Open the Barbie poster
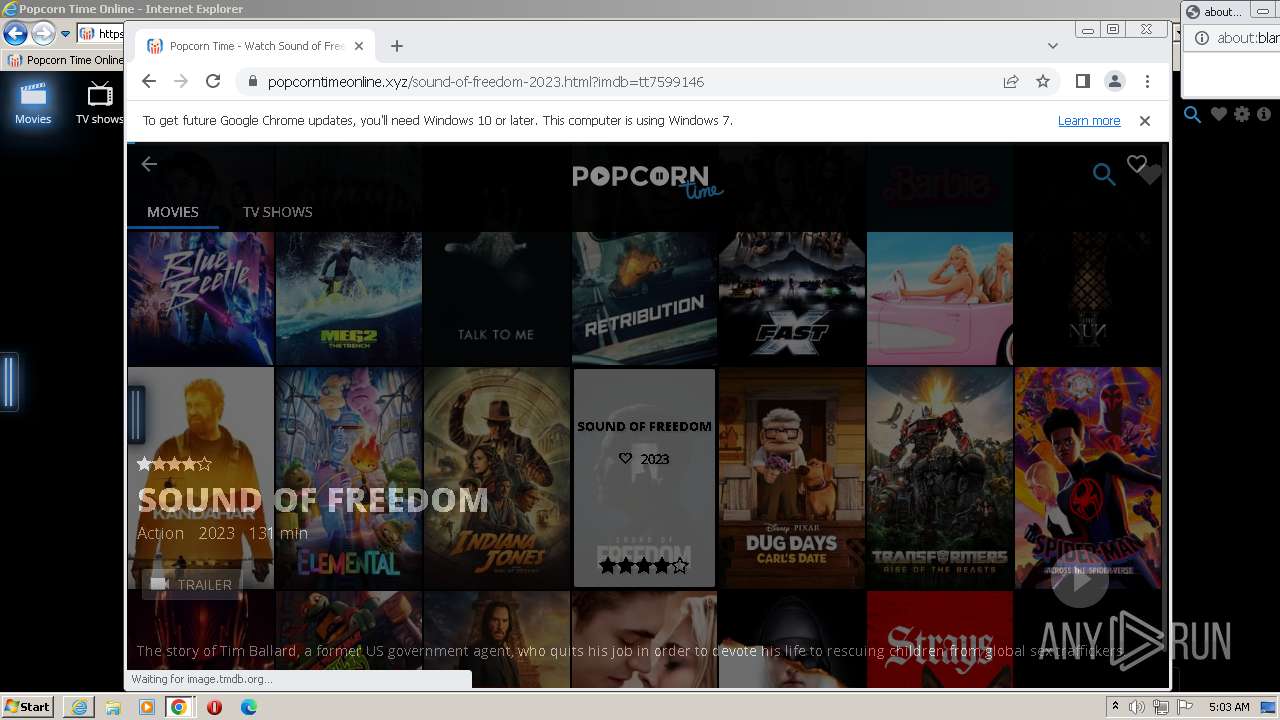The width and height of the screenshot is (1280, 720). [940, 298]
